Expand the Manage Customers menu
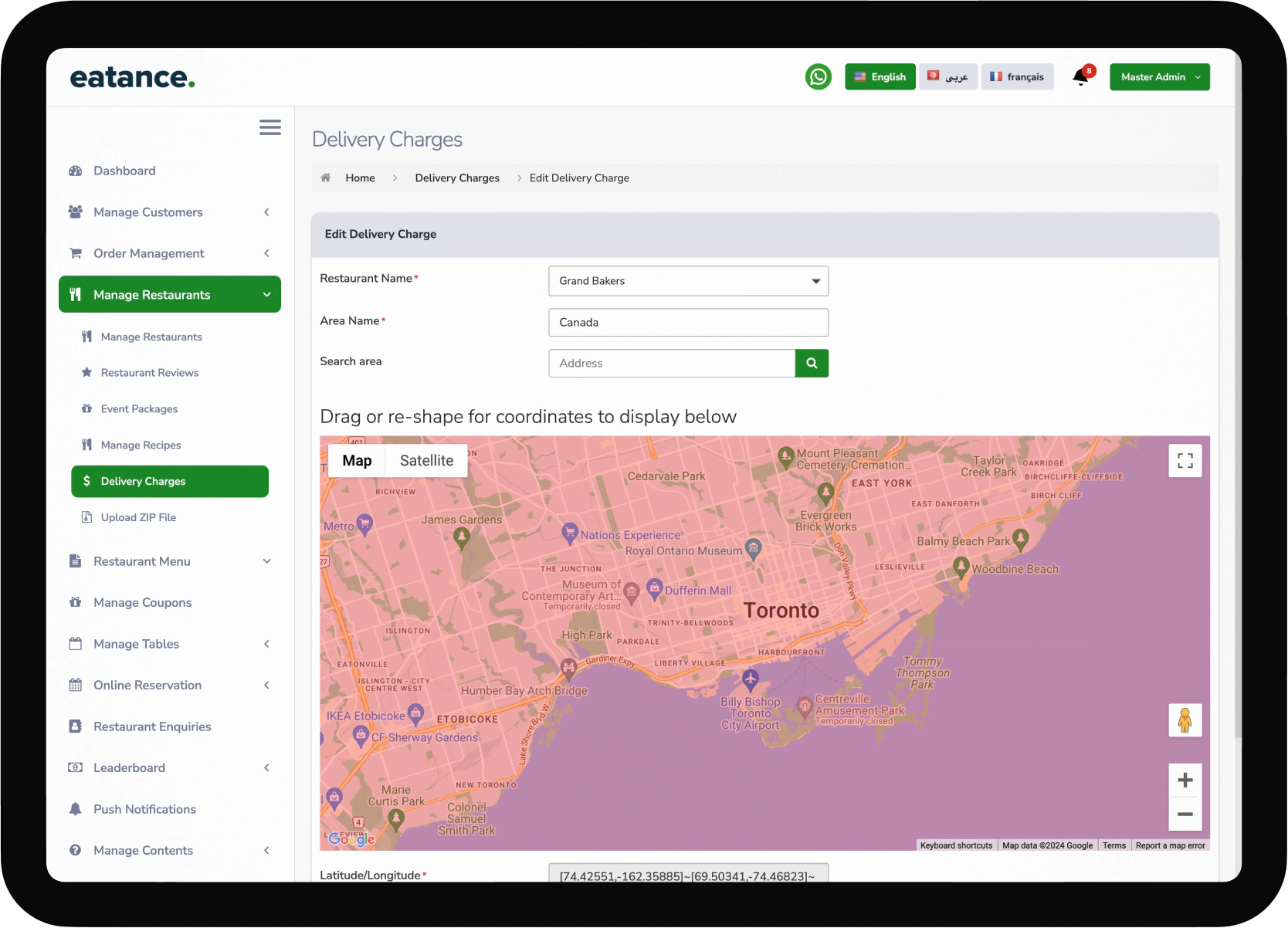The width and height of the screenshot is (1288, 928). click(x=266, y=212)
